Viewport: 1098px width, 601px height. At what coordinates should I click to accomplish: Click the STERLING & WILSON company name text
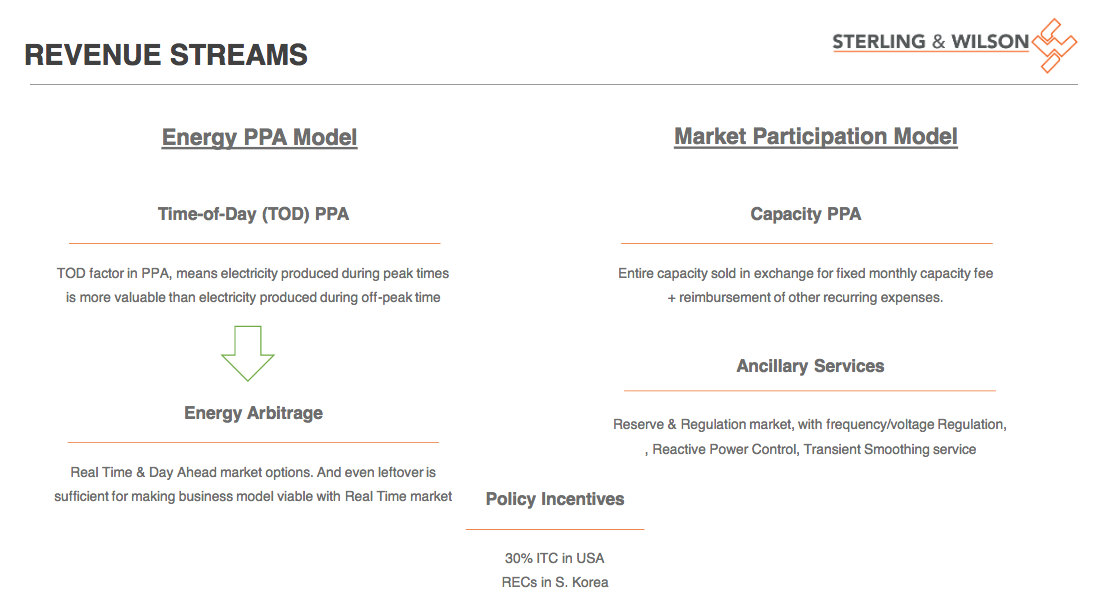[x=930, y=41]
